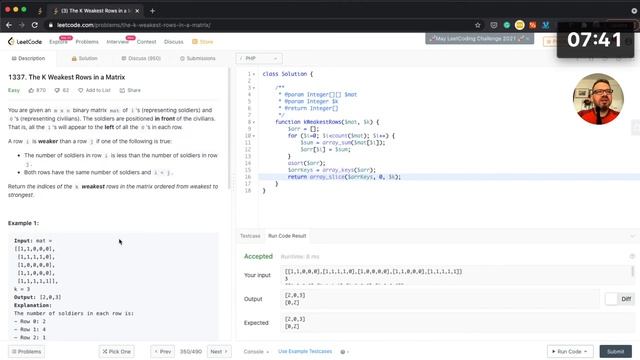Viewport: 640px width, 360px height.
Task: Click the blue extension icon in toolbar
Action: (x=545, y=25)
